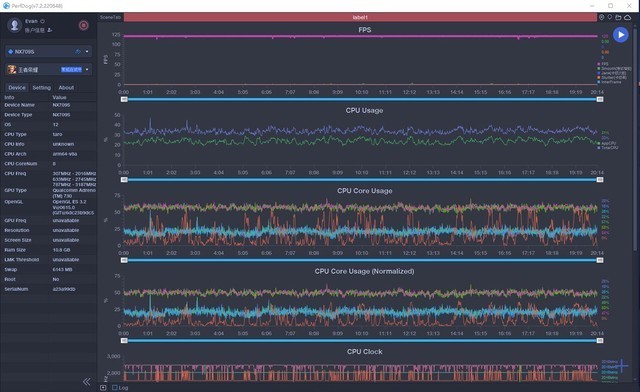
Task: Click the game name in app selector
Action: pyautogui.click(x=28, y=70)
